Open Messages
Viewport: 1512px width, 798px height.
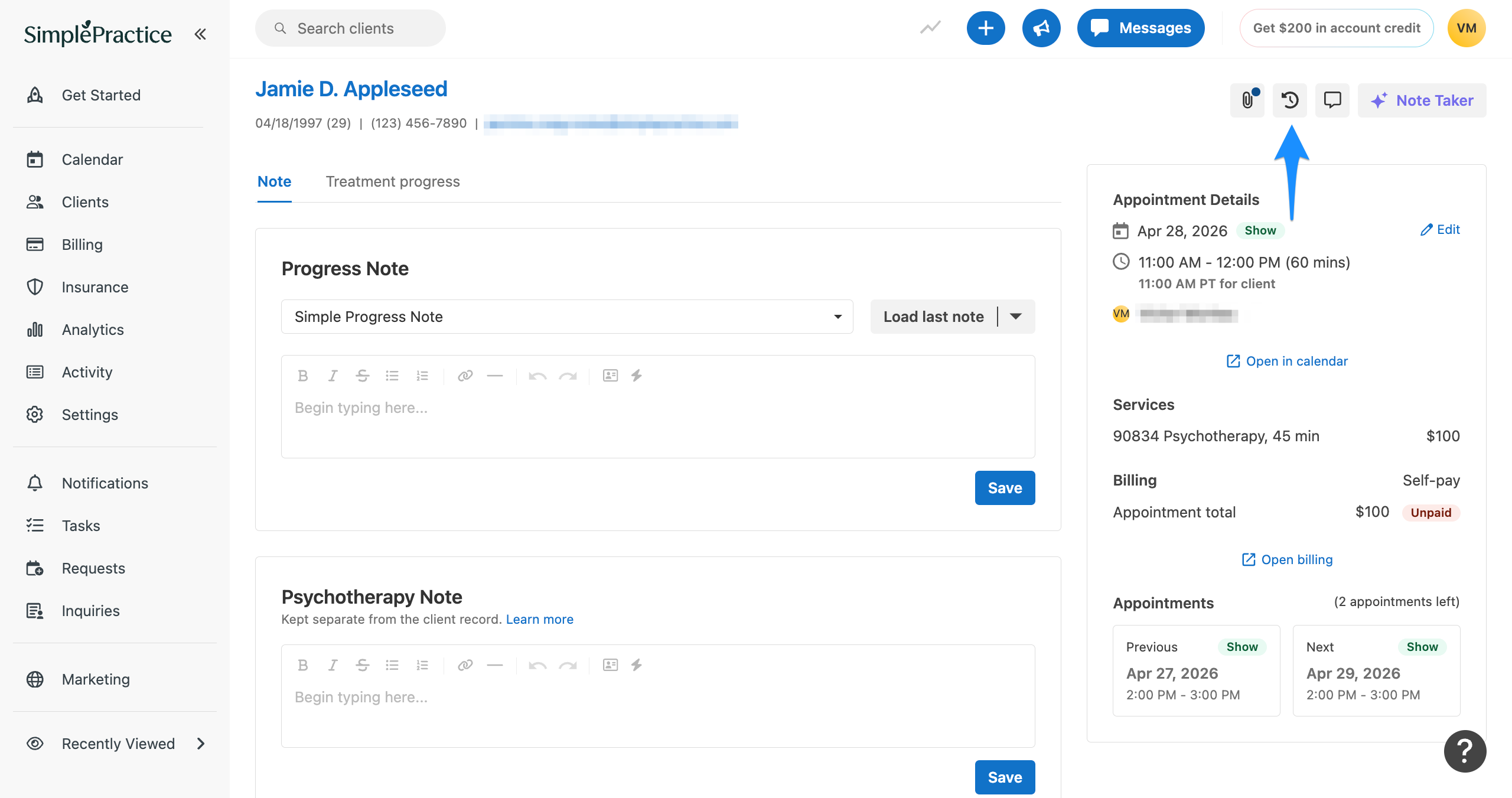click(1140, 28)
